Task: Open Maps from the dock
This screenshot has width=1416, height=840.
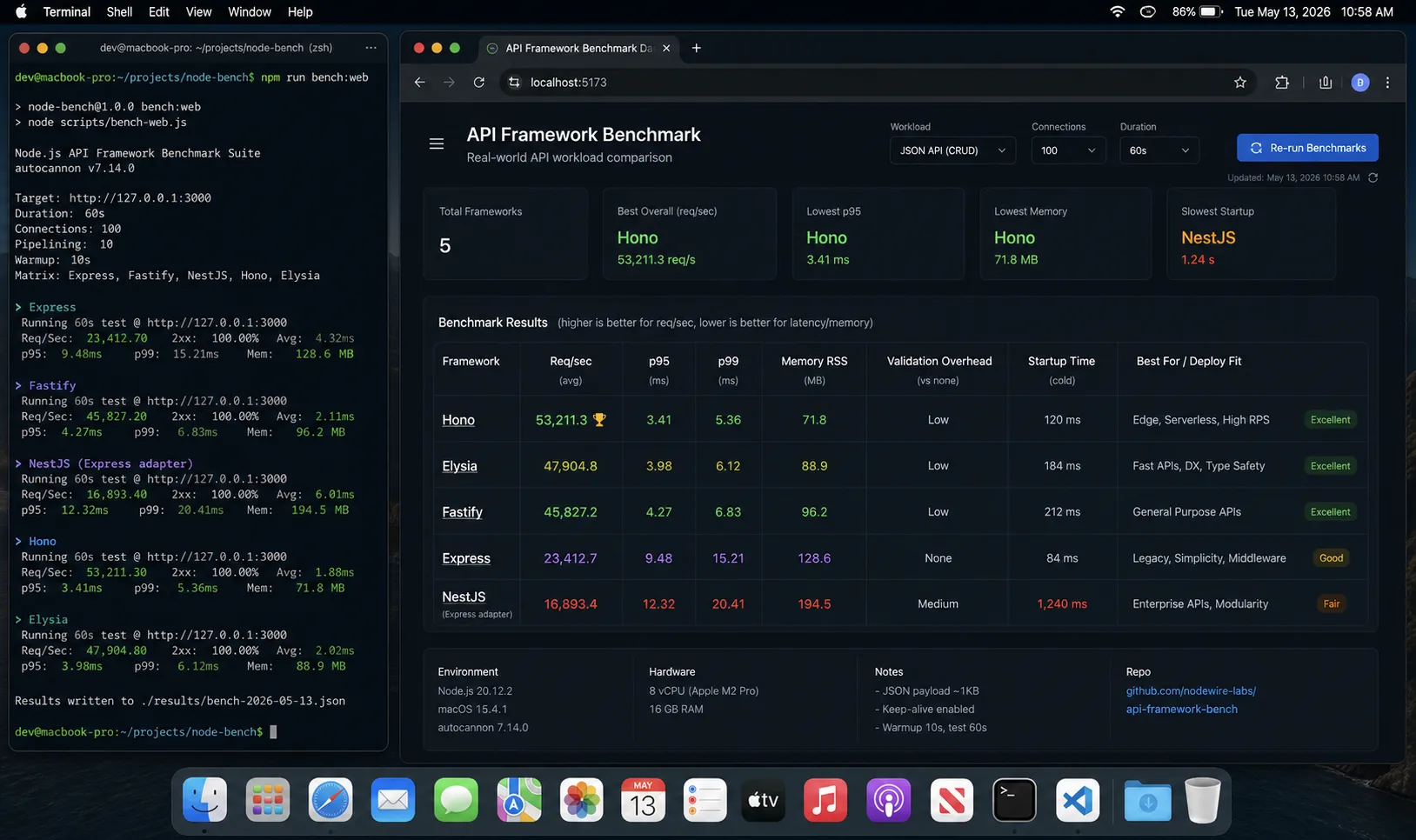Action: click(x=518, y=799)
